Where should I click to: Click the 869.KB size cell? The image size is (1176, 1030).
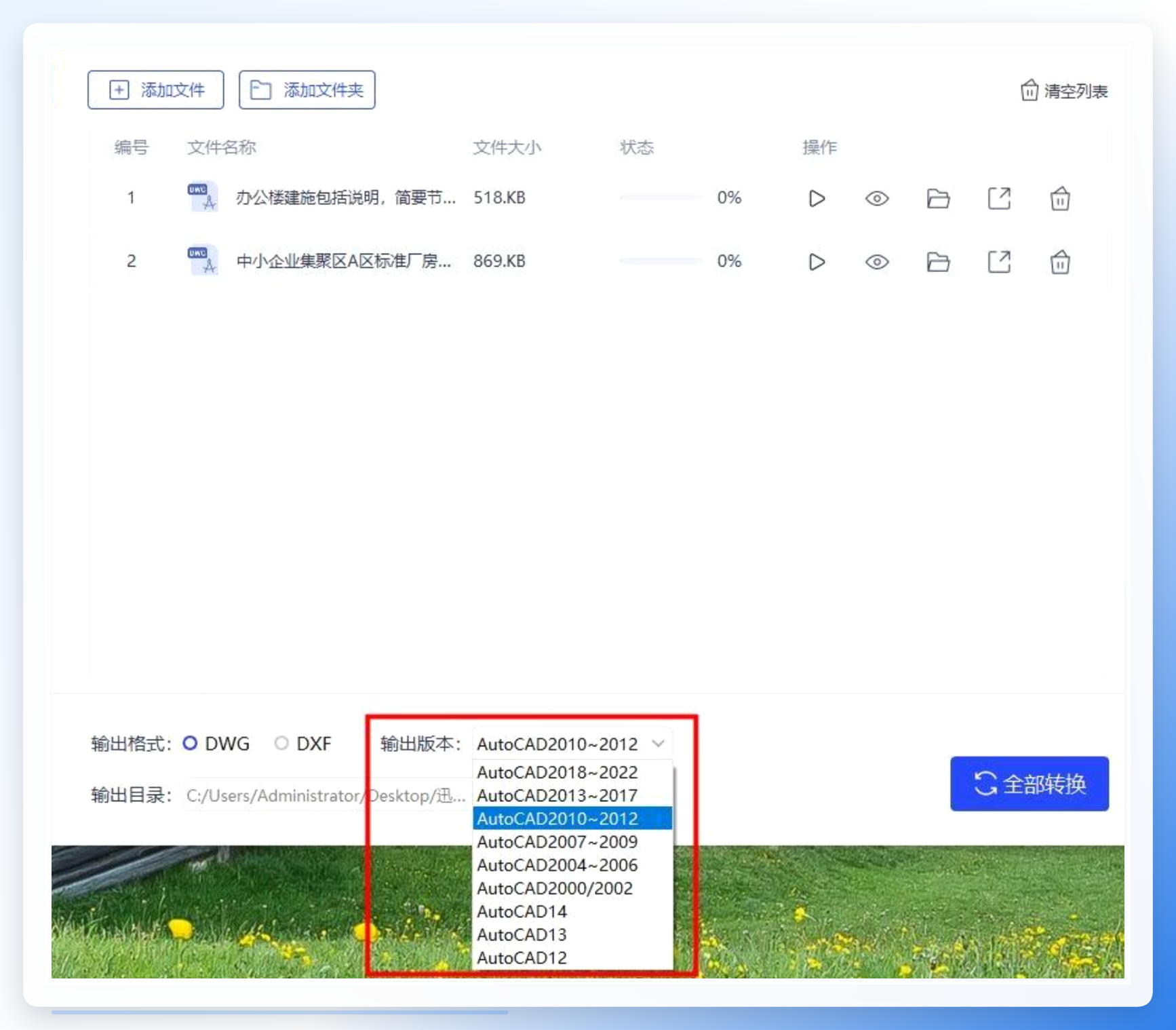[499, 261]
